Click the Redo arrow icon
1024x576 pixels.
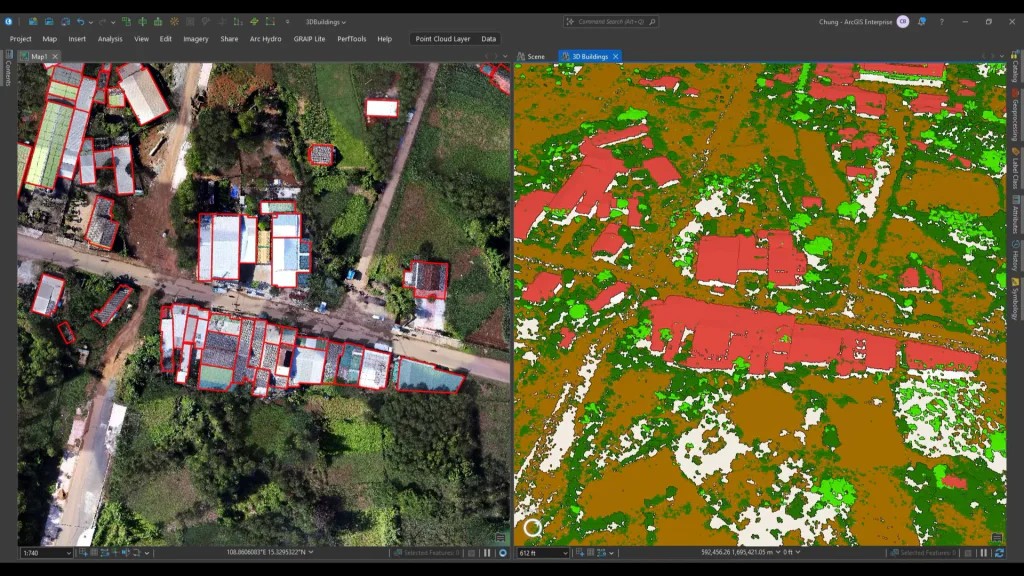[103, 22]
